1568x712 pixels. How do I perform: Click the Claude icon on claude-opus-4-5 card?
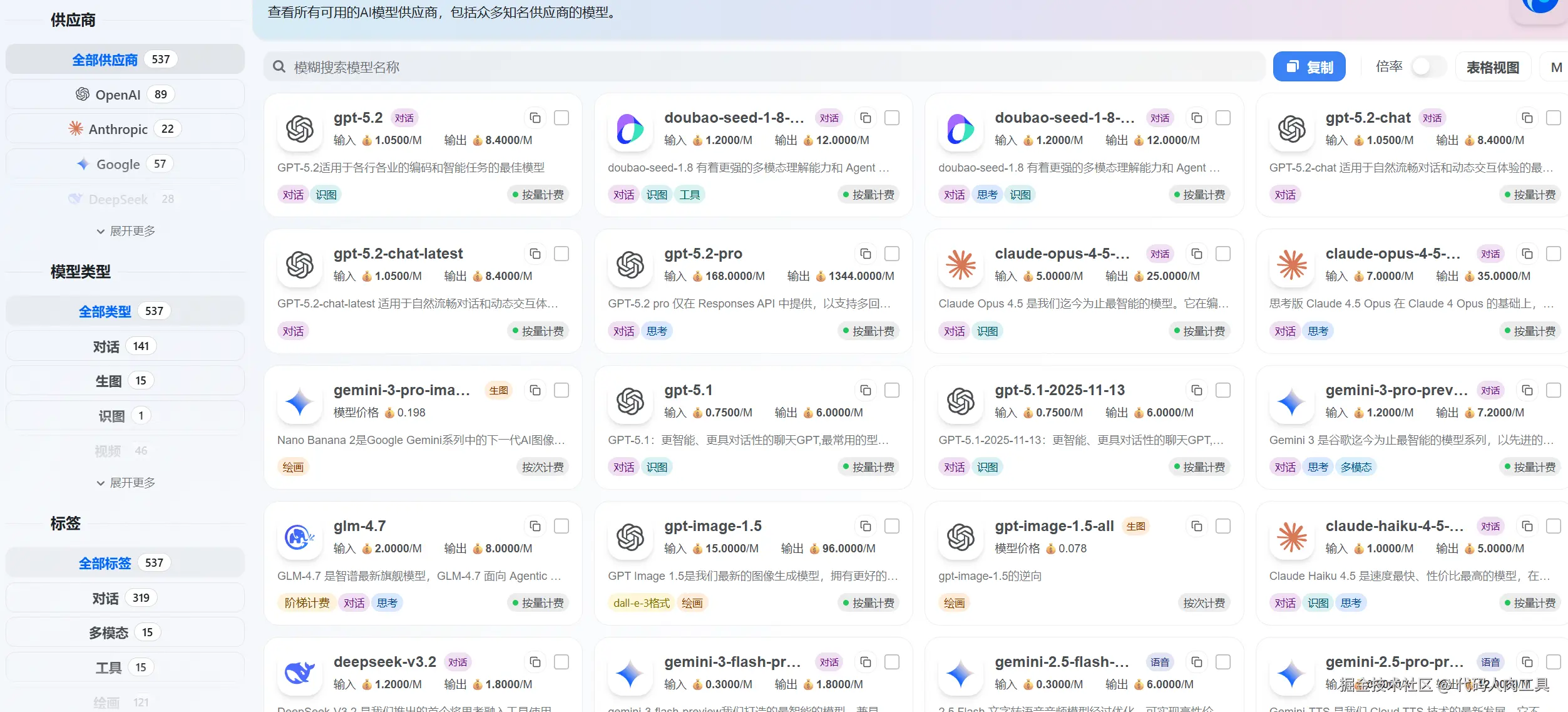(960, 265)
